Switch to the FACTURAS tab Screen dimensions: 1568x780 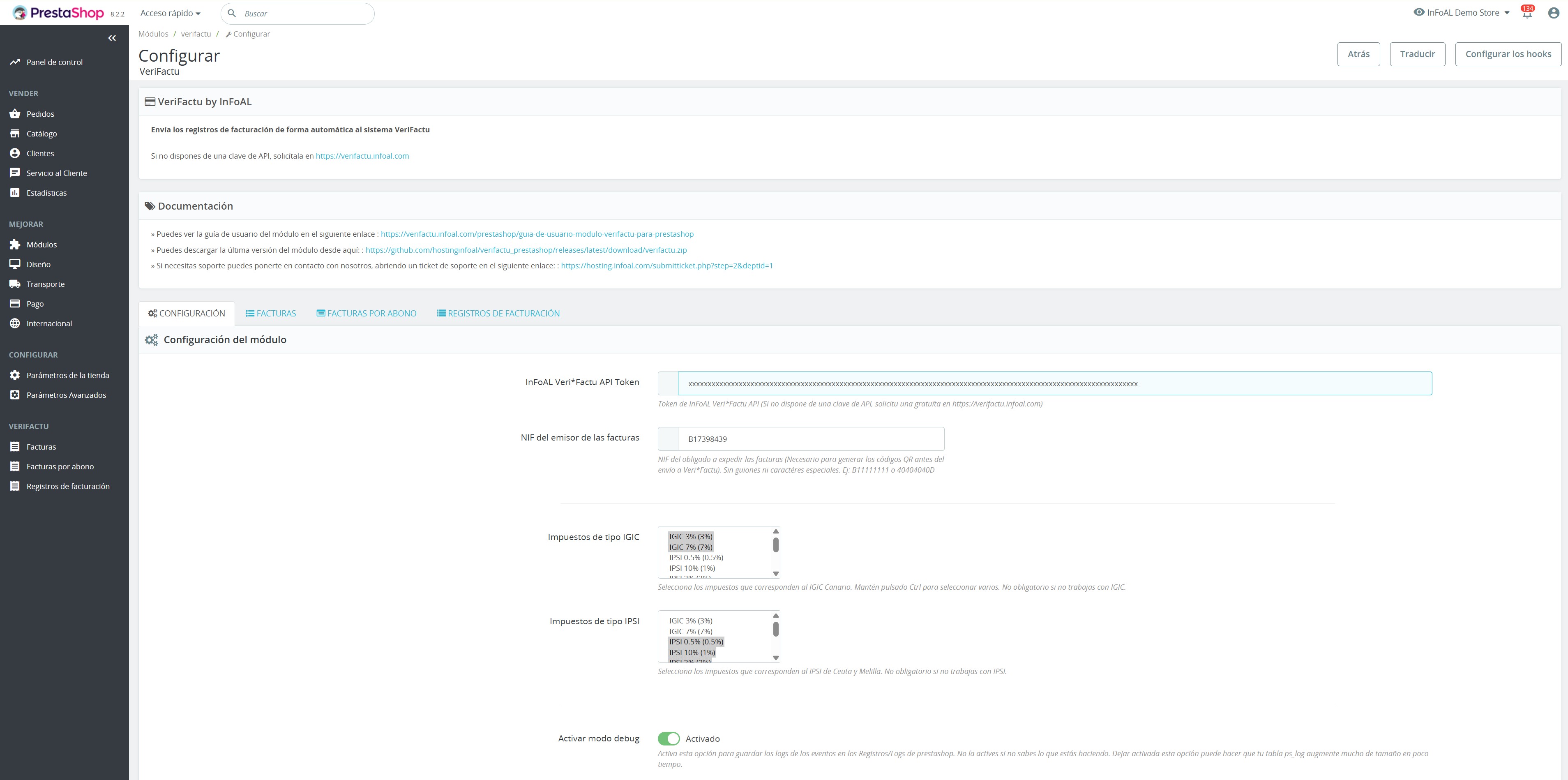pyautogui.click(x=271, y=314)
